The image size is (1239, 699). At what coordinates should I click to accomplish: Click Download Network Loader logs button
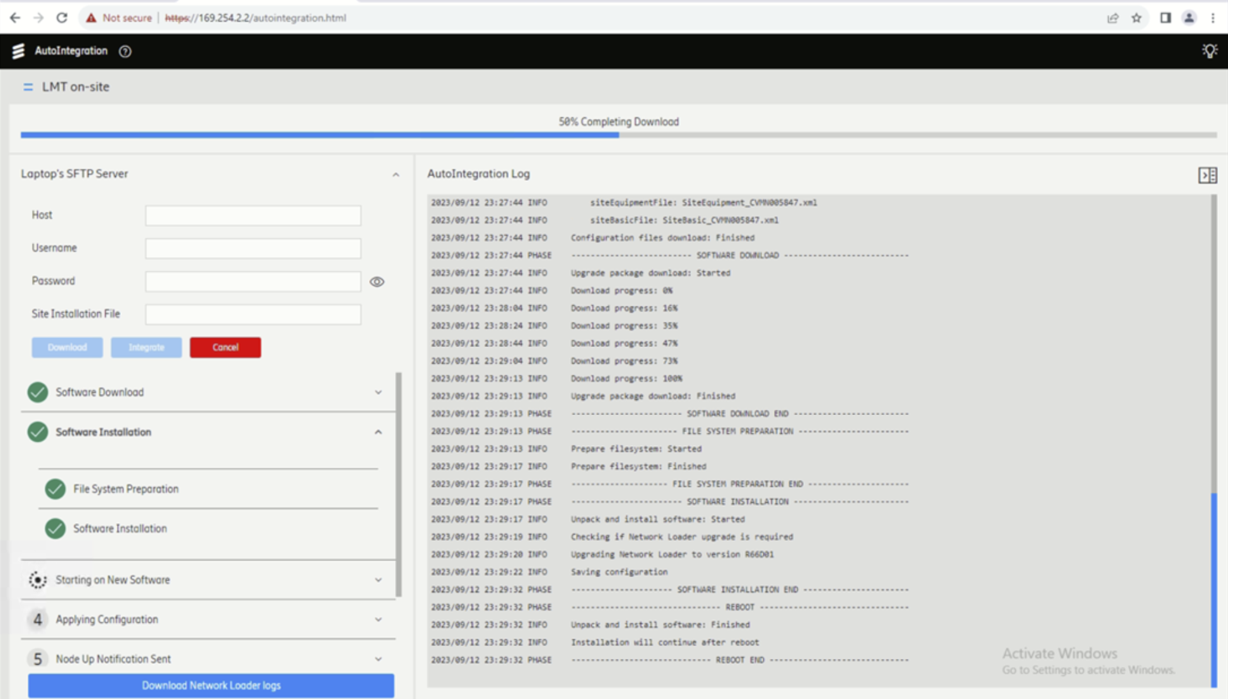pos(211,686)
